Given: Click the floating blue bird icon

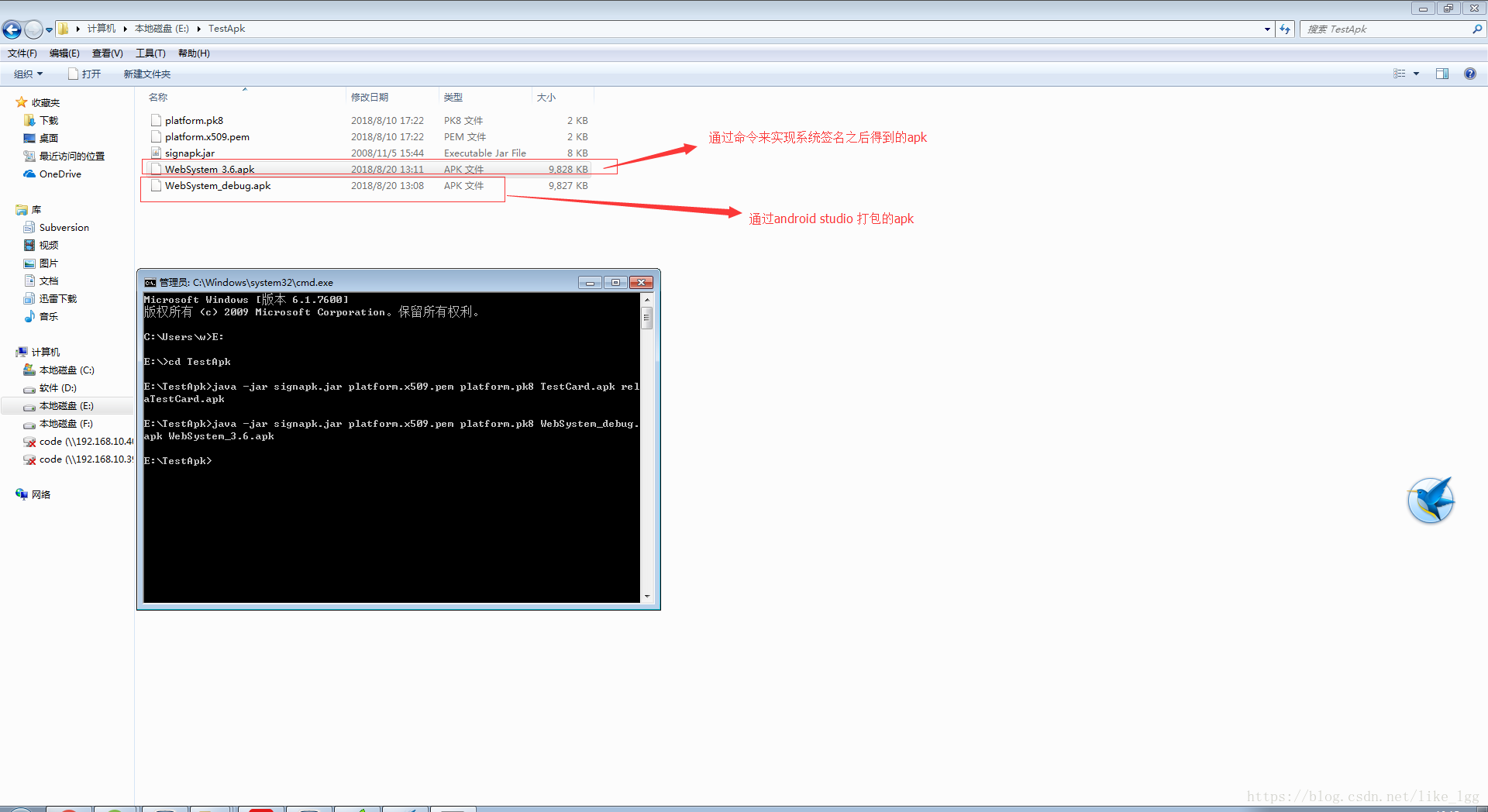Looking at the screenshot, I should point(1431,501).
